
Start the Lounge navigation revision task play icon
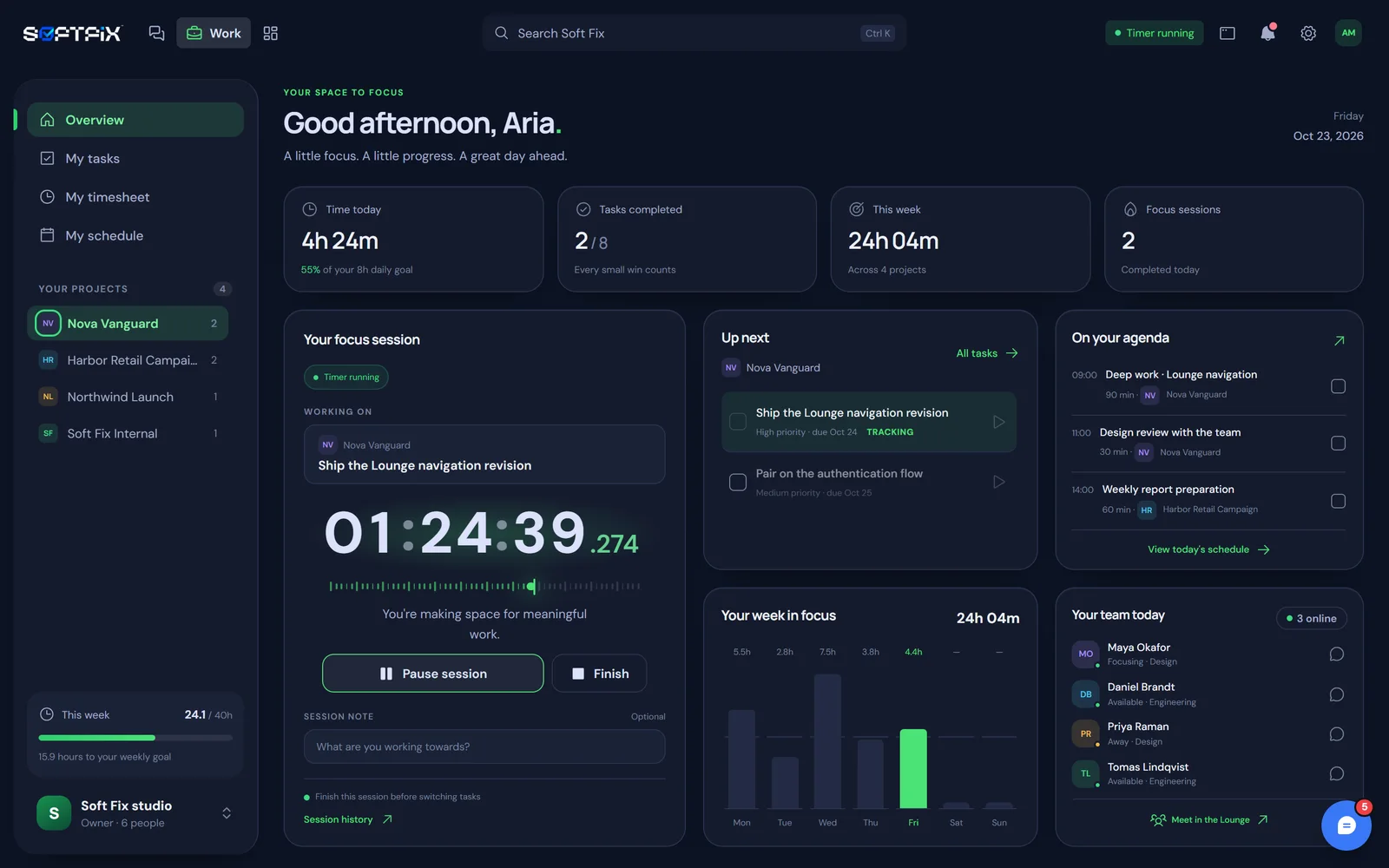click(999, 422)
